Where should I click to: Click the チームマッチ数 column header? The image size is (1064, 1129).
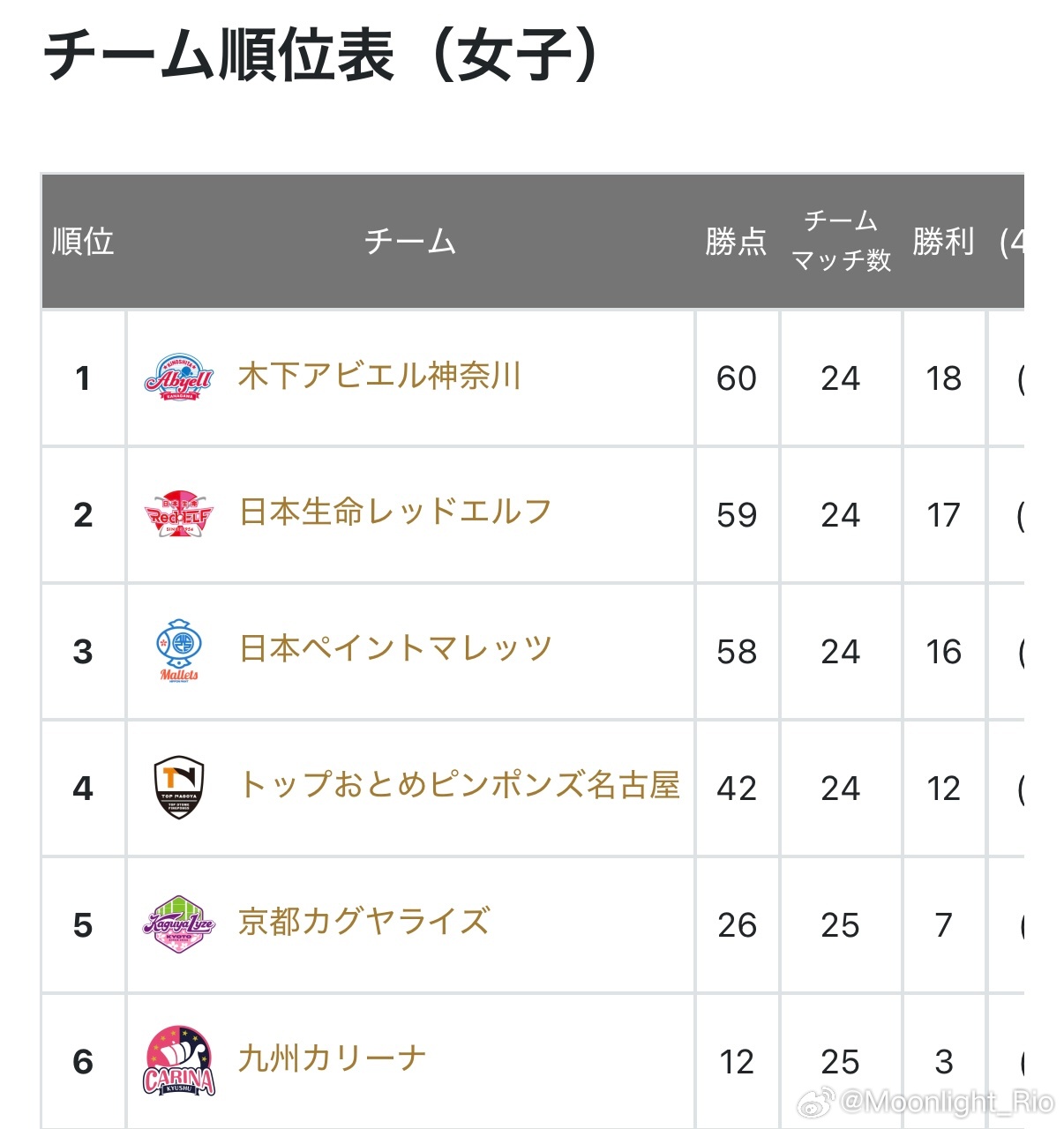[x=841, y=241]
